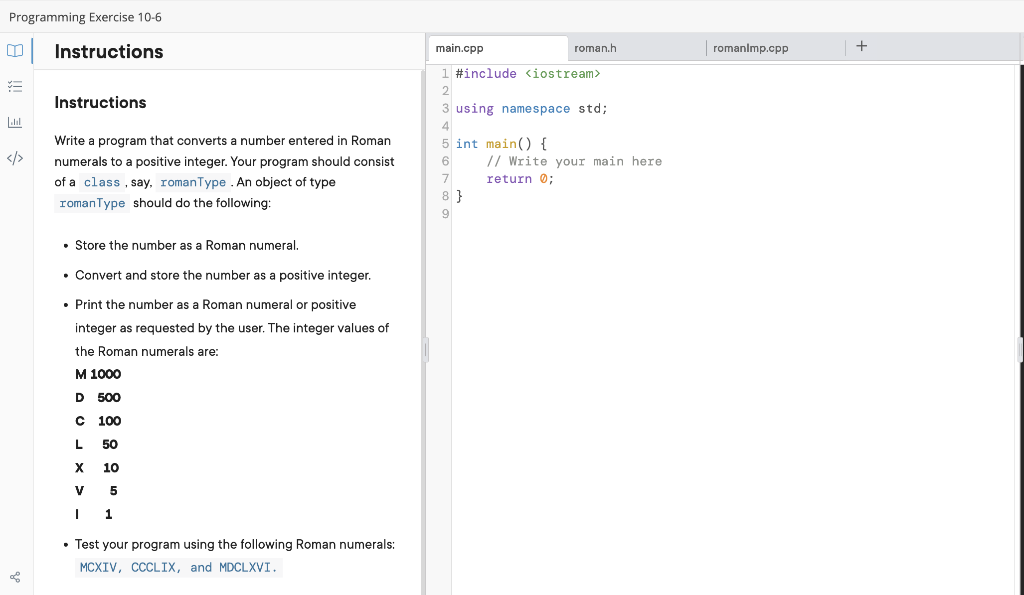Screen dimensions: 1024x595
Task: Click empty line 9 in editor
Action: point(731,214)
